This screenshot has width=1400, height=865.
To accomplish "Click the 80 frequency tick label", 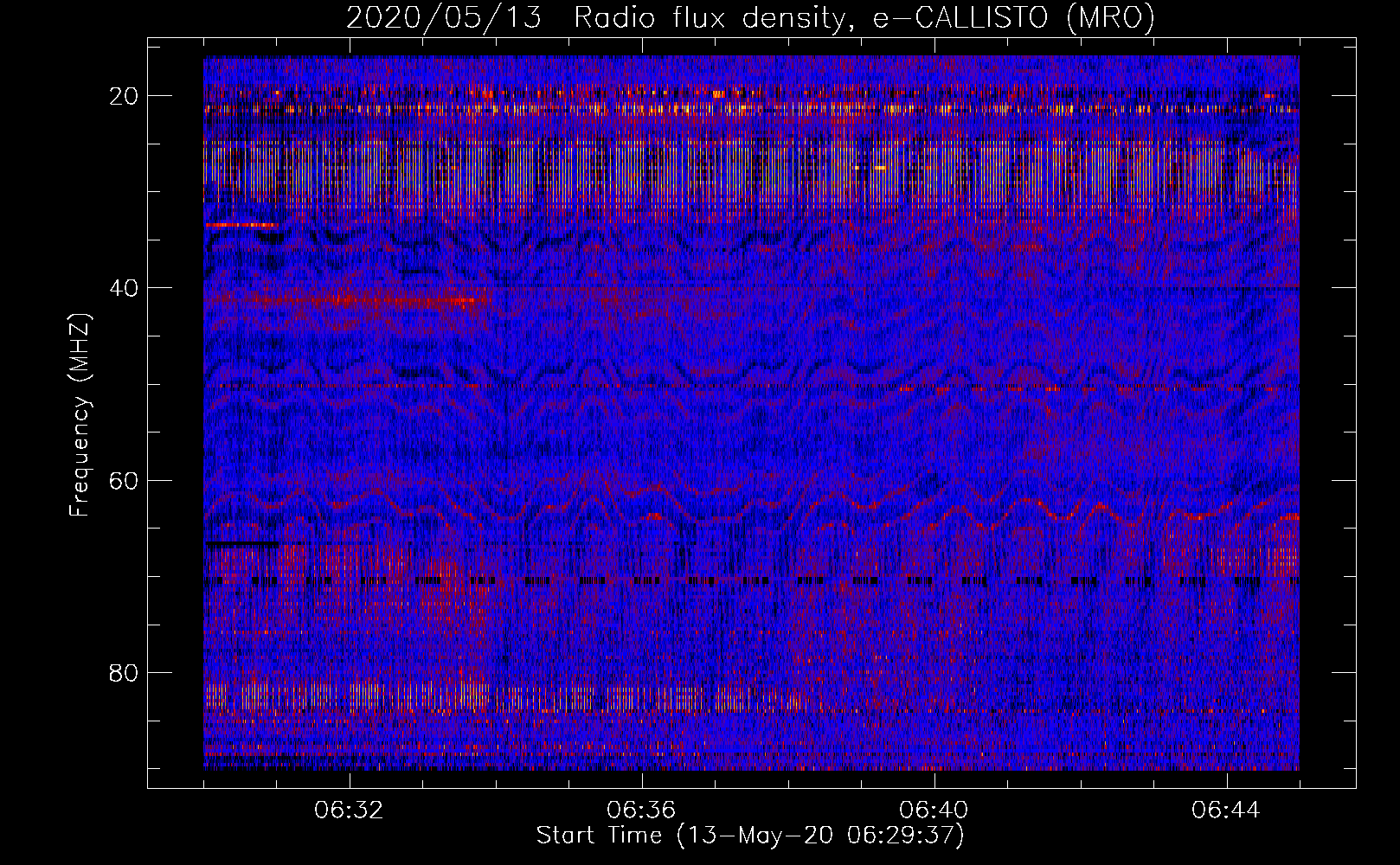I will pos(125,672).
